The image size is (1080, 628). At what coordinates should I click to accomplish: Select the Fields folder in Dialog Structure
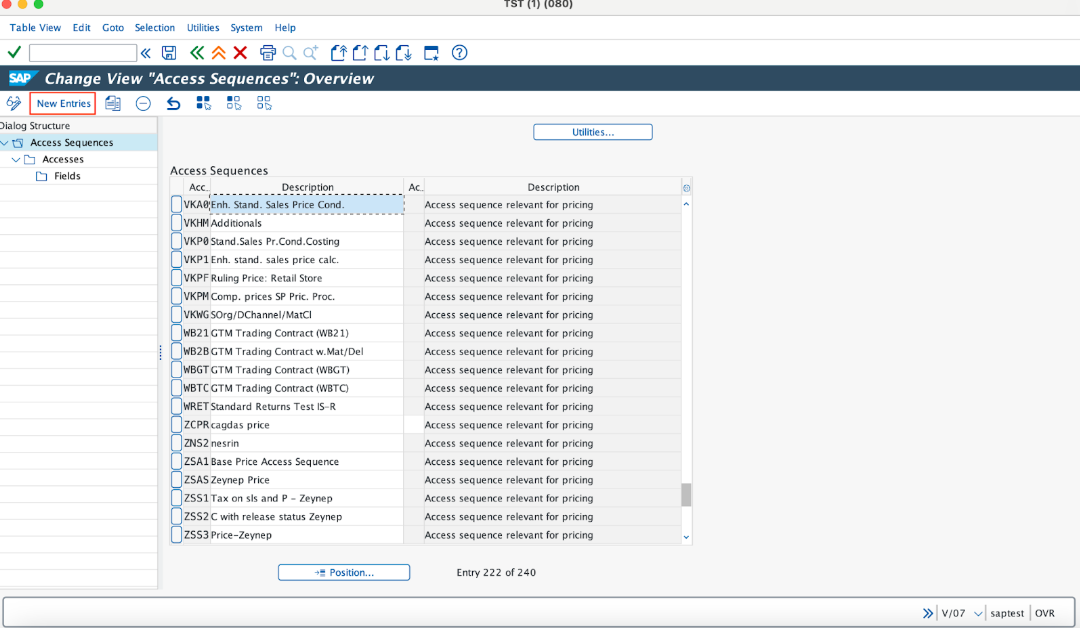67,176
